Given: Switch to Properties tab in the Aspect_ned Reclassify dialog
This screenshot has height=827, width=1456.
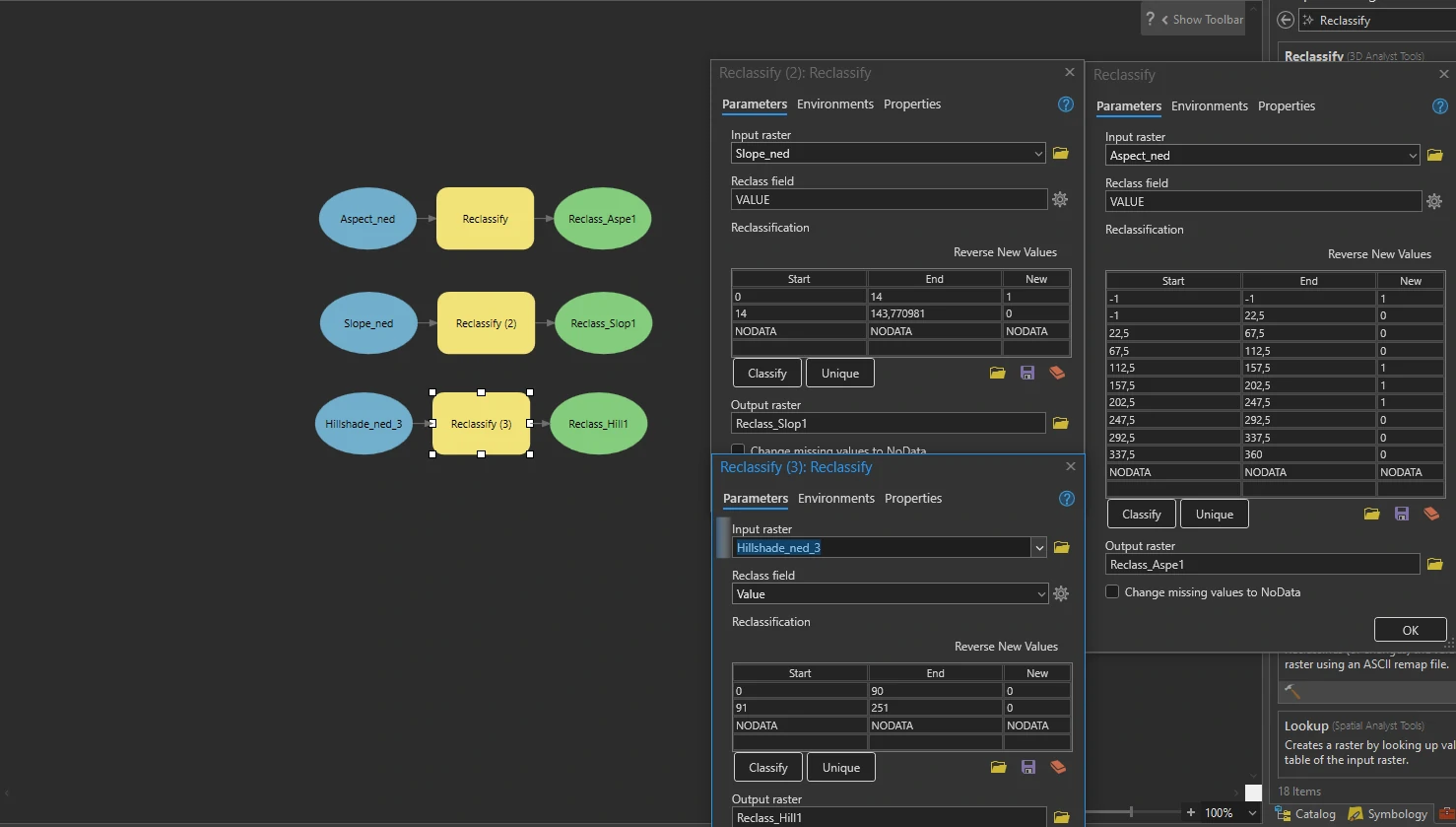Looking at the screenshot, I should [1286, 105].
